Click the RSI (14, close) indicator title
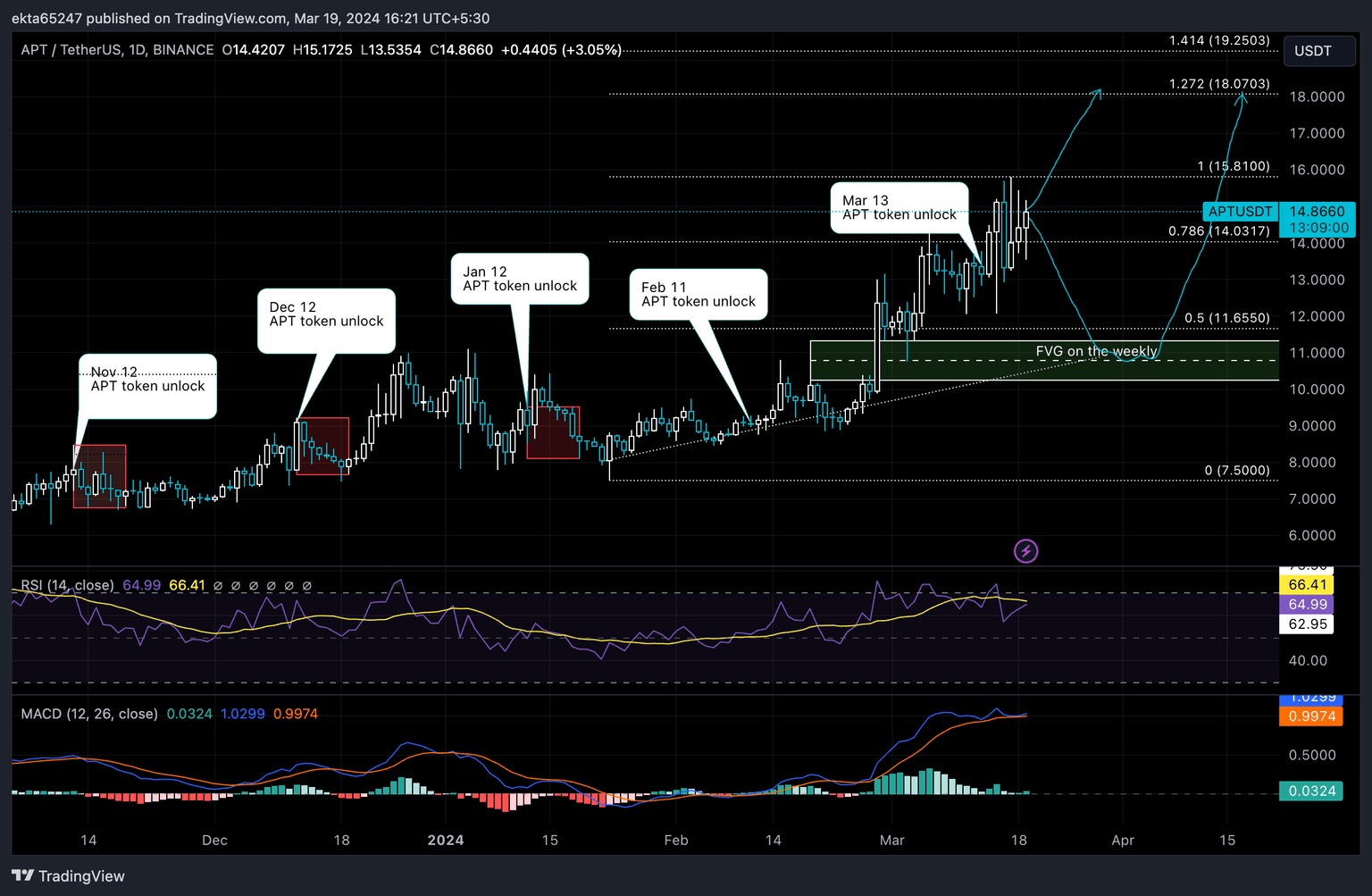This screenshot has height=896, width=1372. click(68, 585)
